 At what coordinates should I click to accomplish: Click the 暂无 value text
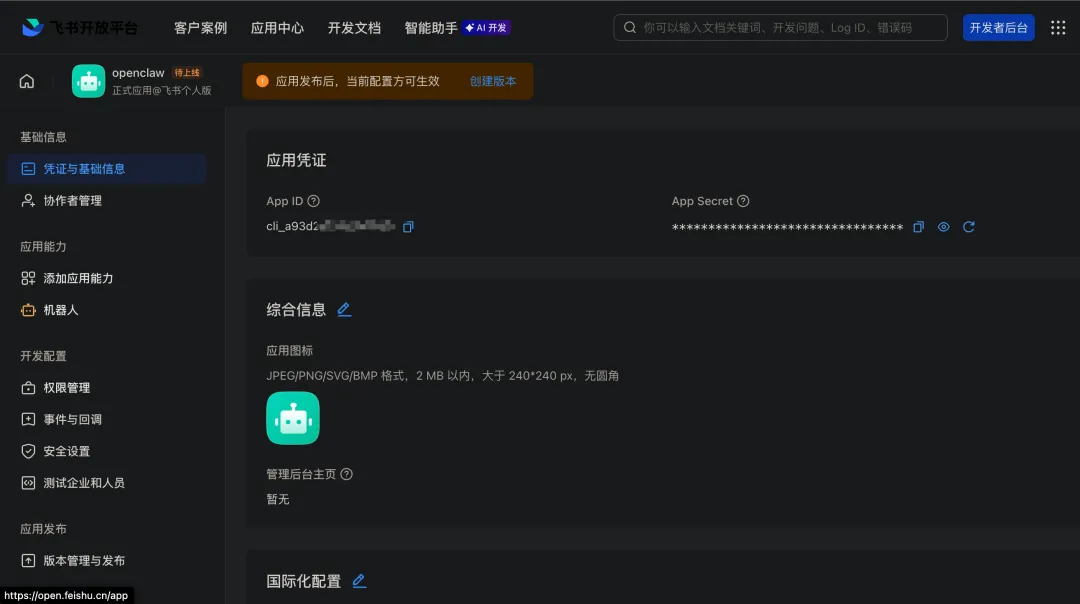click(x=278, y=499)
